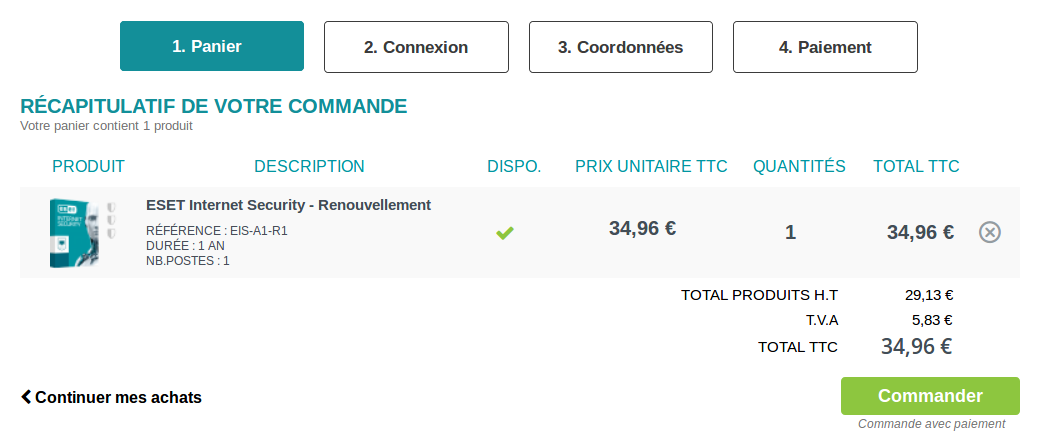Viewport: 1042px width, 440px height.
Task: Click the PRODUIT column header
Action: [x=88, y=166]
